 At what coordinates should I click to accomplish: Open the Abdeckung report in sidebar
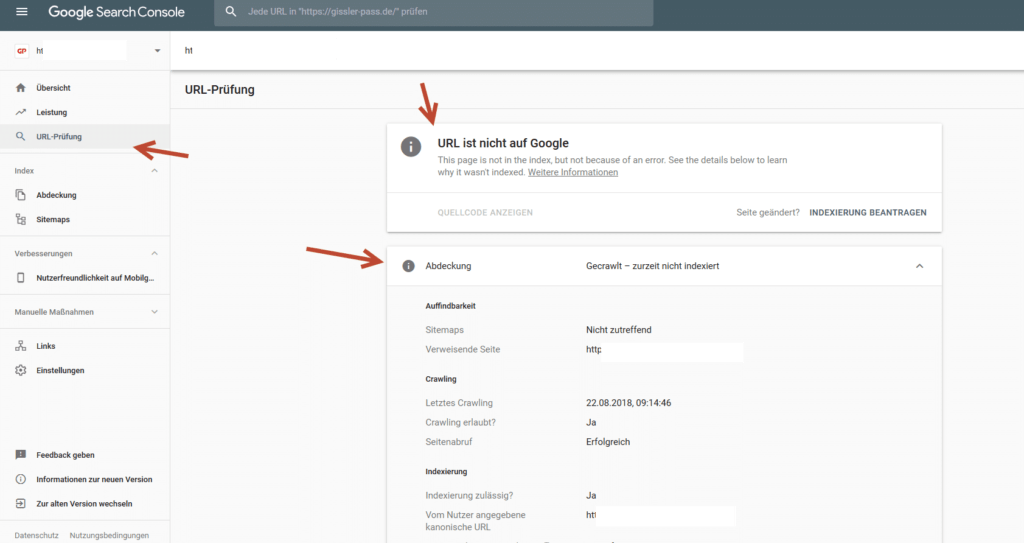pyautogui.click(x=56, y=195)
